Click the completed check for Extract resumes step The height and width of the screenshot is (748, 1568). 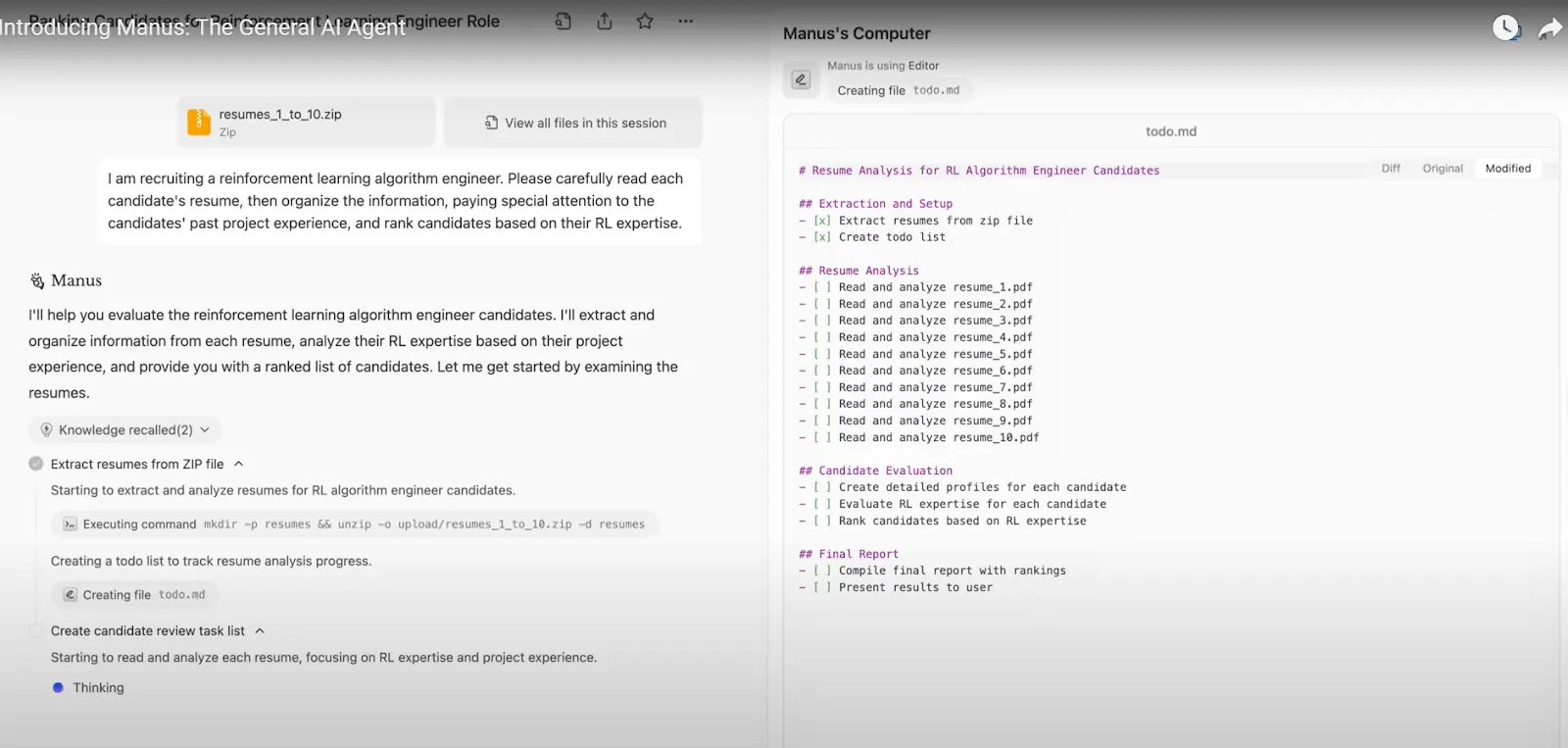click(x=36, y=464)
